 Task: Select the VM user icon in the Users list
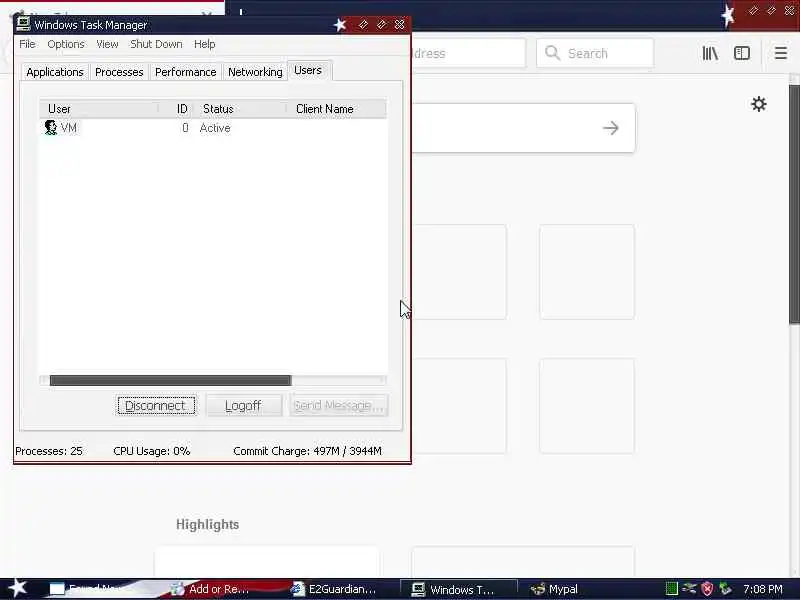pos(51,127)
